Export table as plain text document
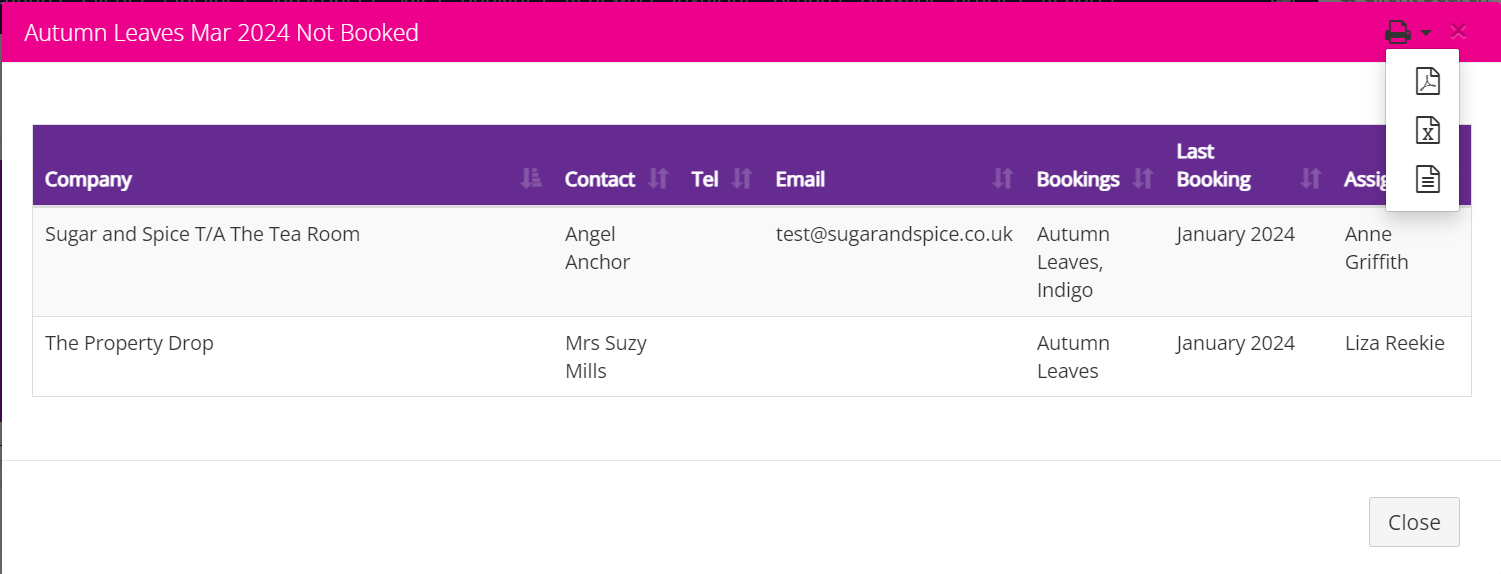Image resolution: width=1501 pixels, height=574 pixels. 1428,179
